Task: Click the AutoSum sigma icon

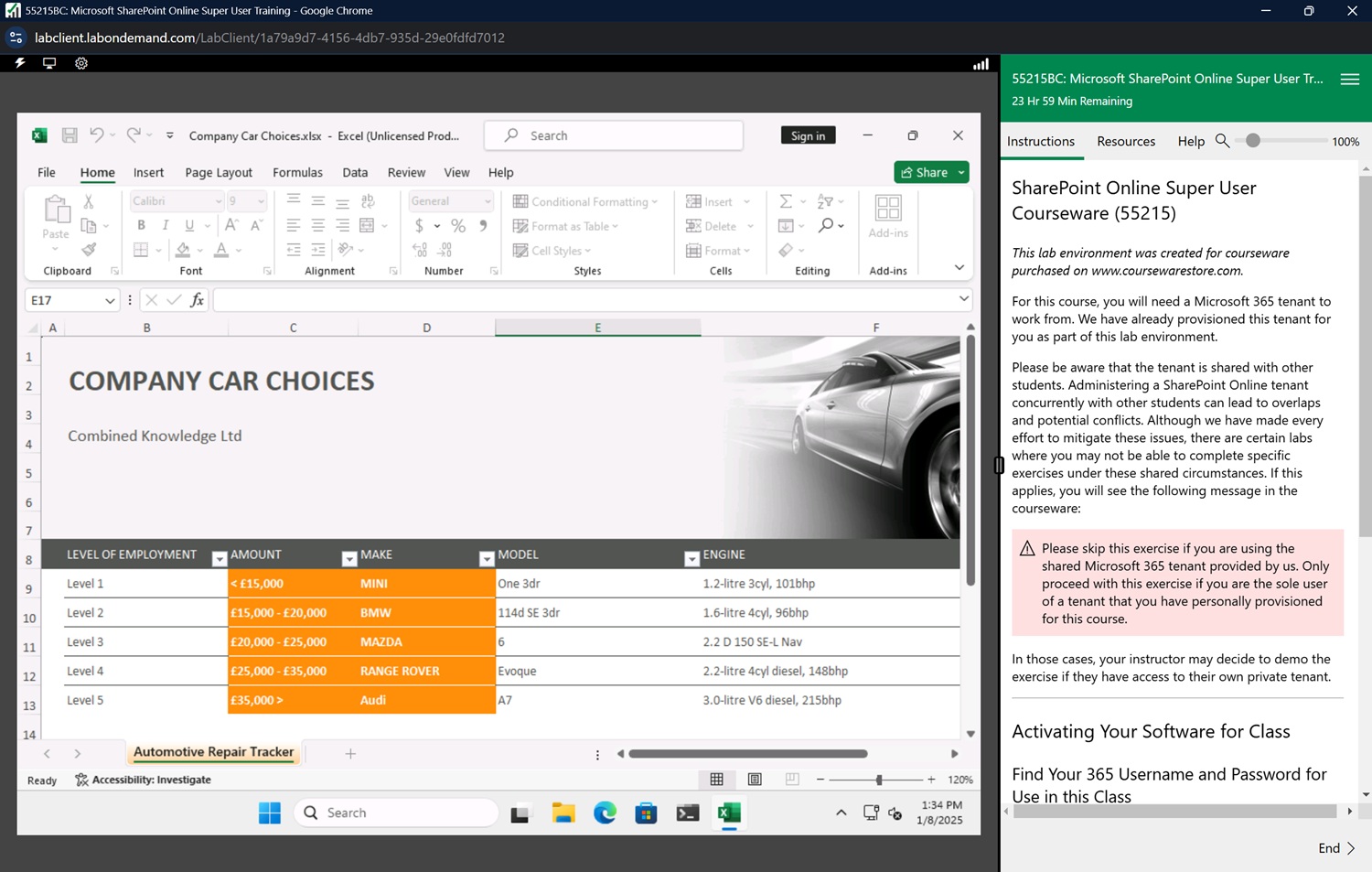Action: (786, 201)
